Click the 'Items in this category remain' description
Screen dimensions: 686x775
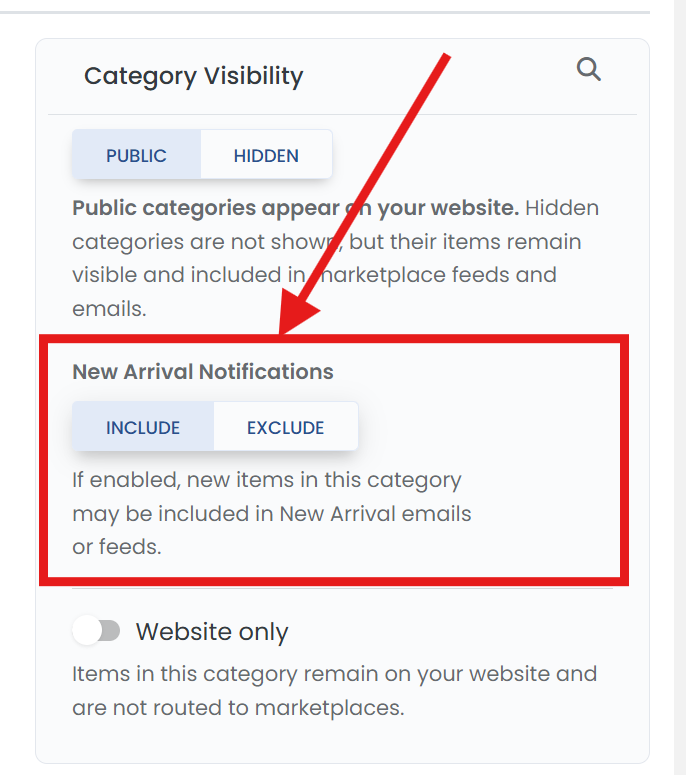tap(335, 674)
